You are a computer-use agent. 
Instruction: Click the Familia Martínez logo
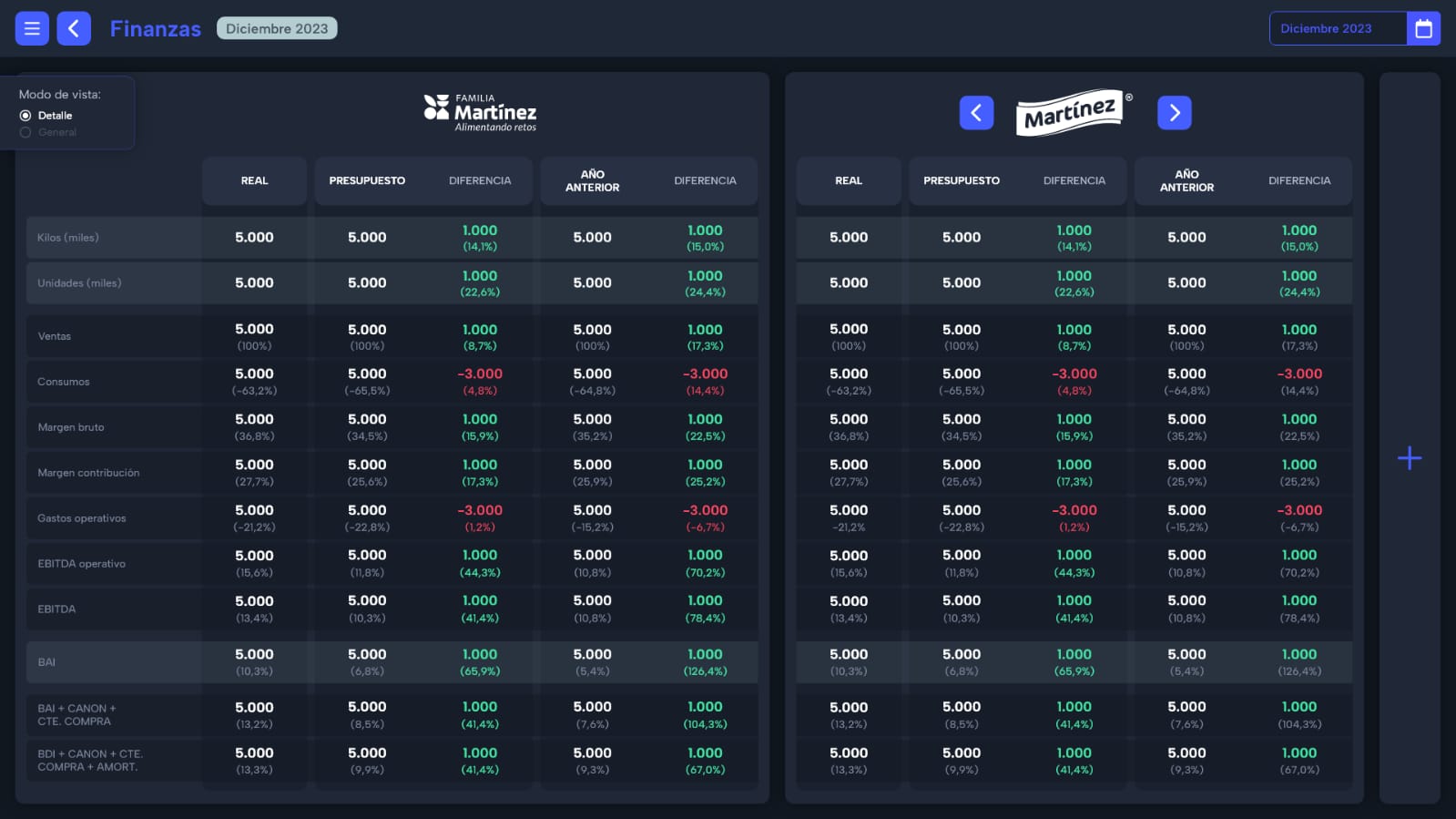click(480, 112)
